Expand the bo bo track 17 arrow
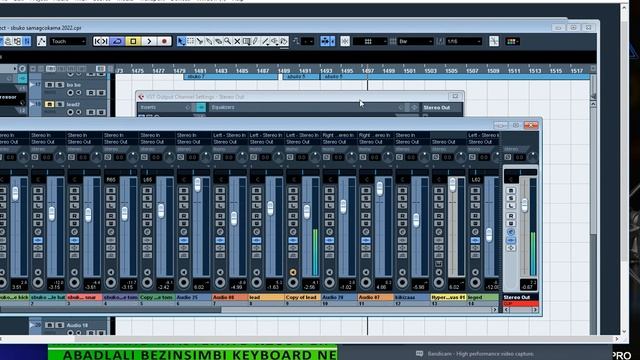The image size is (640, 360). tap(32, 84)
